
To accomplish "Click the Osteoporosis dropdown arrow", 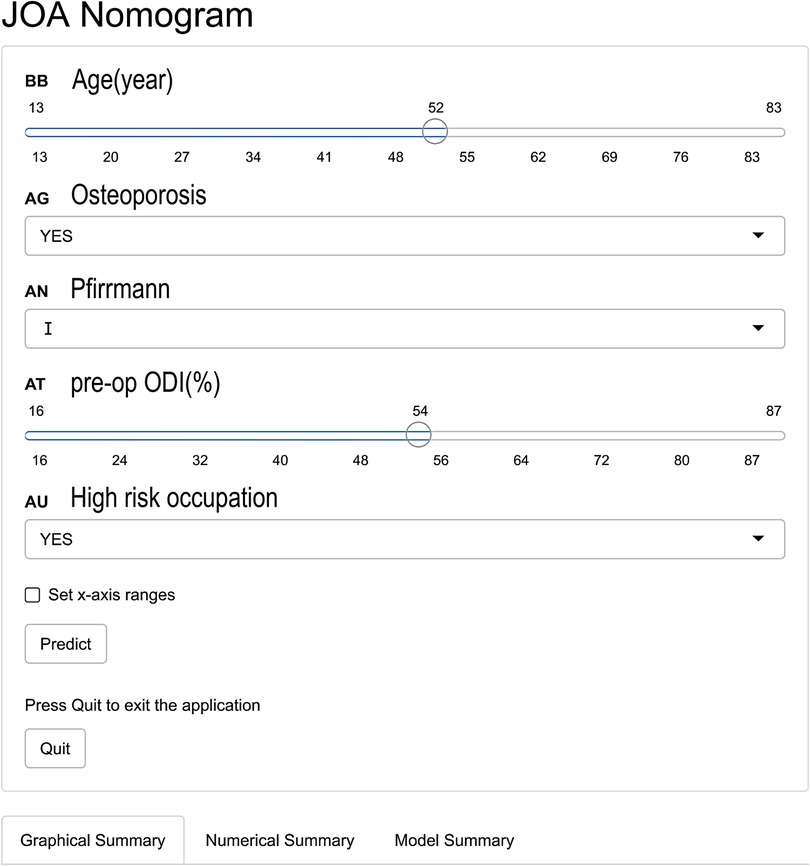I will 758,235.
